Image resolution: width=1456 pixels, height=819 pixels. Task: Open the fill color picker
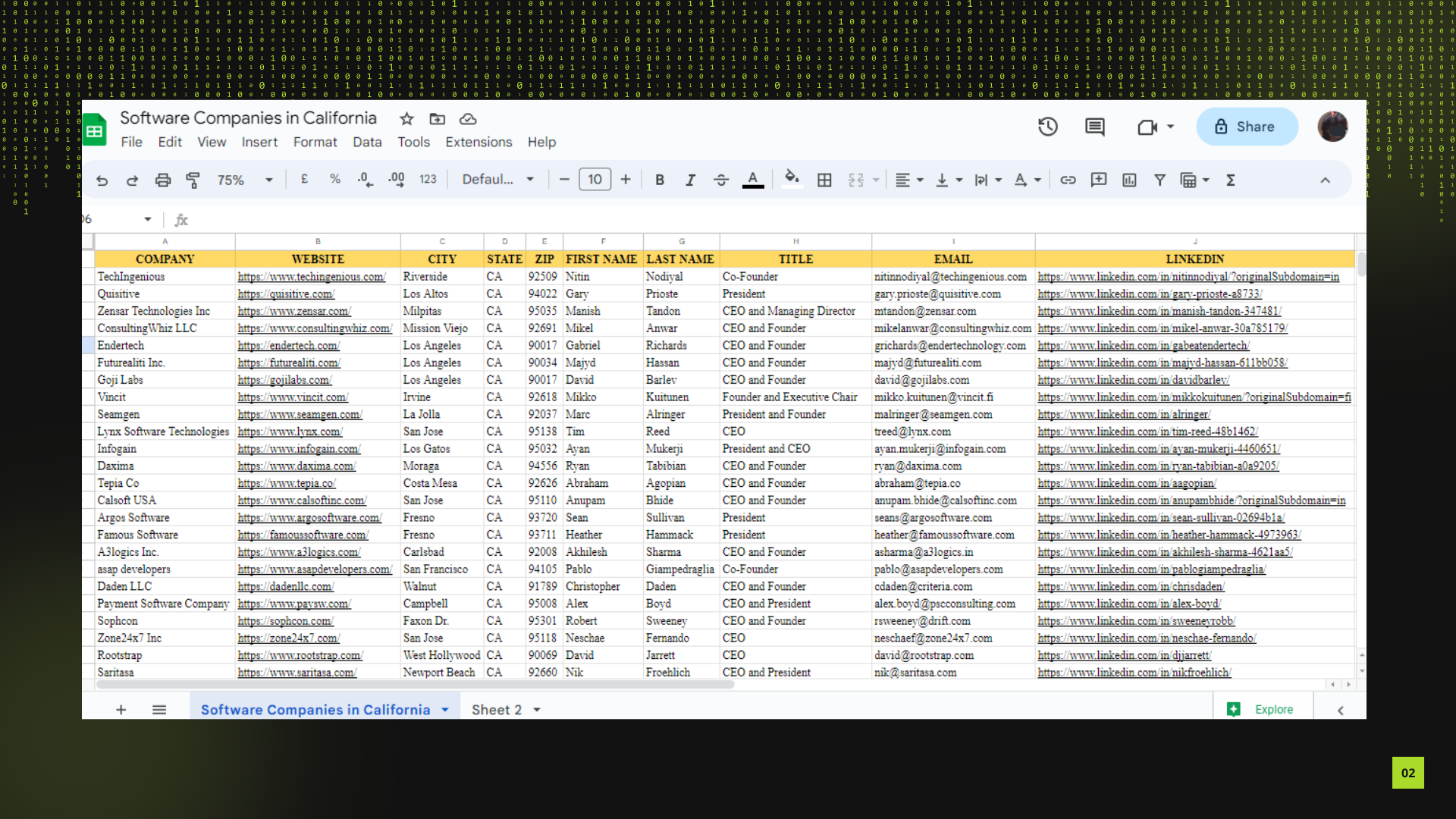click(x=792, y=179)
